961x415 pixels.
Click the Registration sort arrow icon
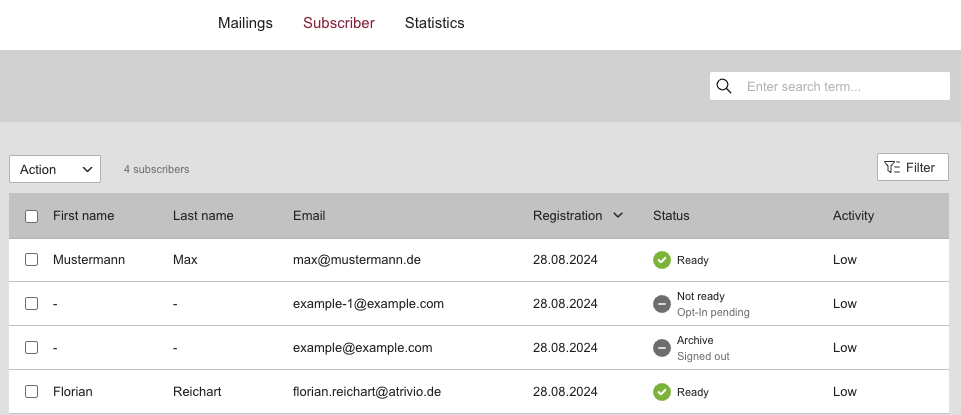(618, 215)
